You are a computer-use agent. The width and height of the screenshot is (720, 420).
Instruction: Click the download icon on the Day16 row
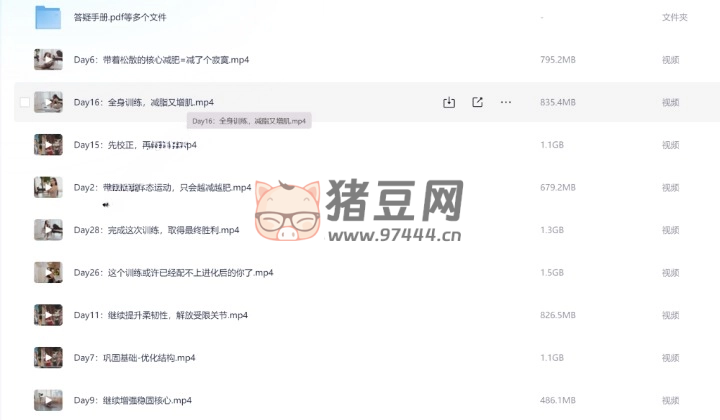click(449, 102)
